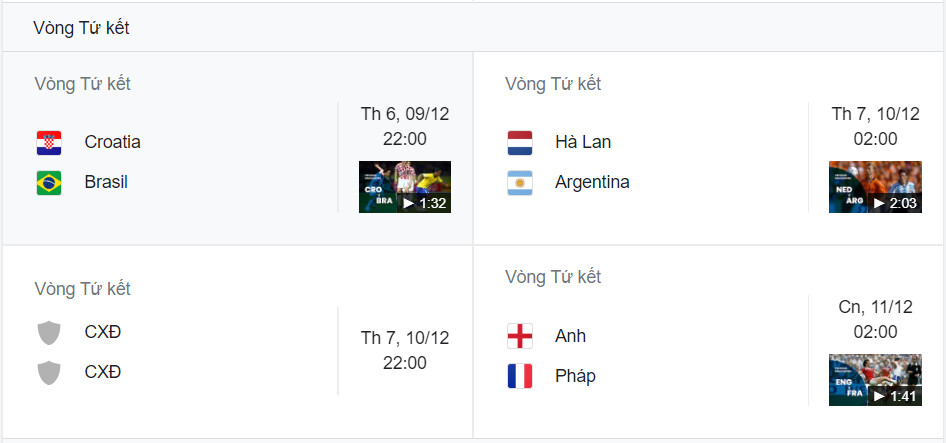Viewport: 946px width, 443px height.
Task: Click the Brasil flag icon
Action: pyautogui.click(x=49, y=183)
